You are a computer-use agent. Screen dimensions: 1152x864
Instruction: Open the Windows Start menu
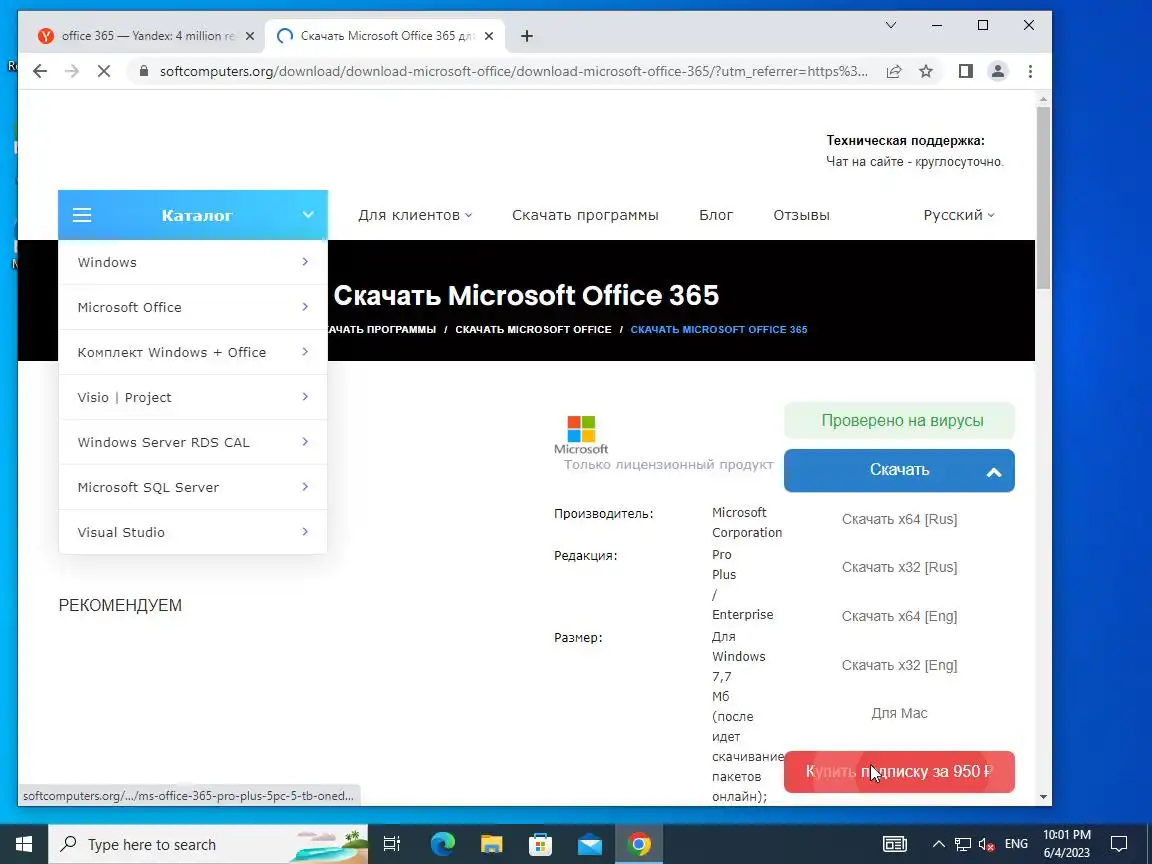[24, 844]
